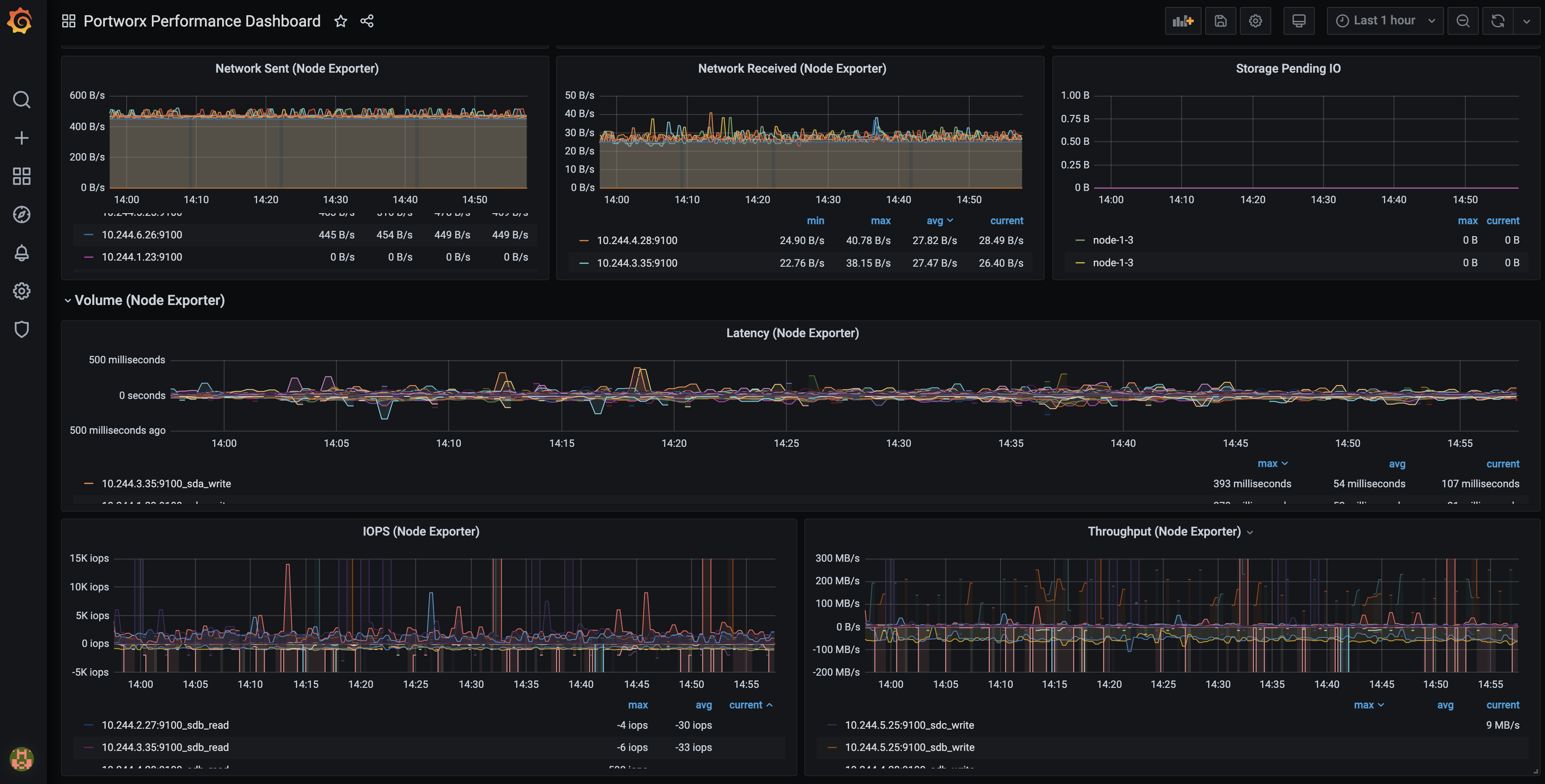Open the Search dashboards icon
Image resolution: width=1545 pixels, height=784 pixels.
click(22, 100)
